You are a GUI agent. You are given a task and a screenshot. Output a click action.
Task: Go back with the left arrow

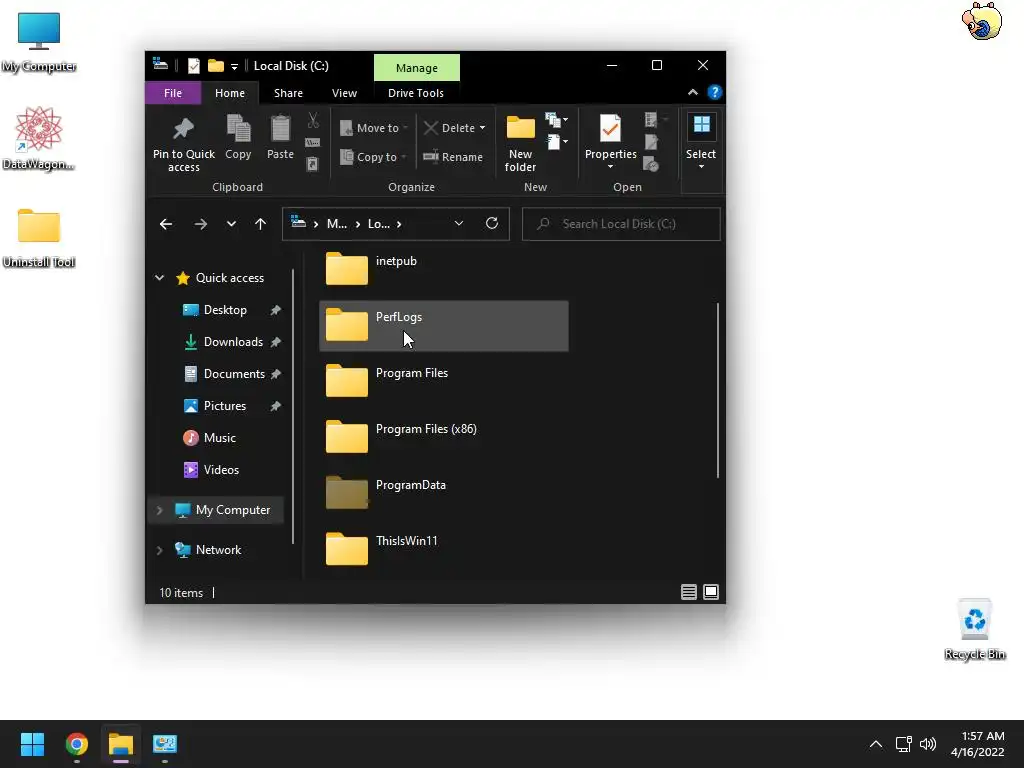tap(166, 224)
